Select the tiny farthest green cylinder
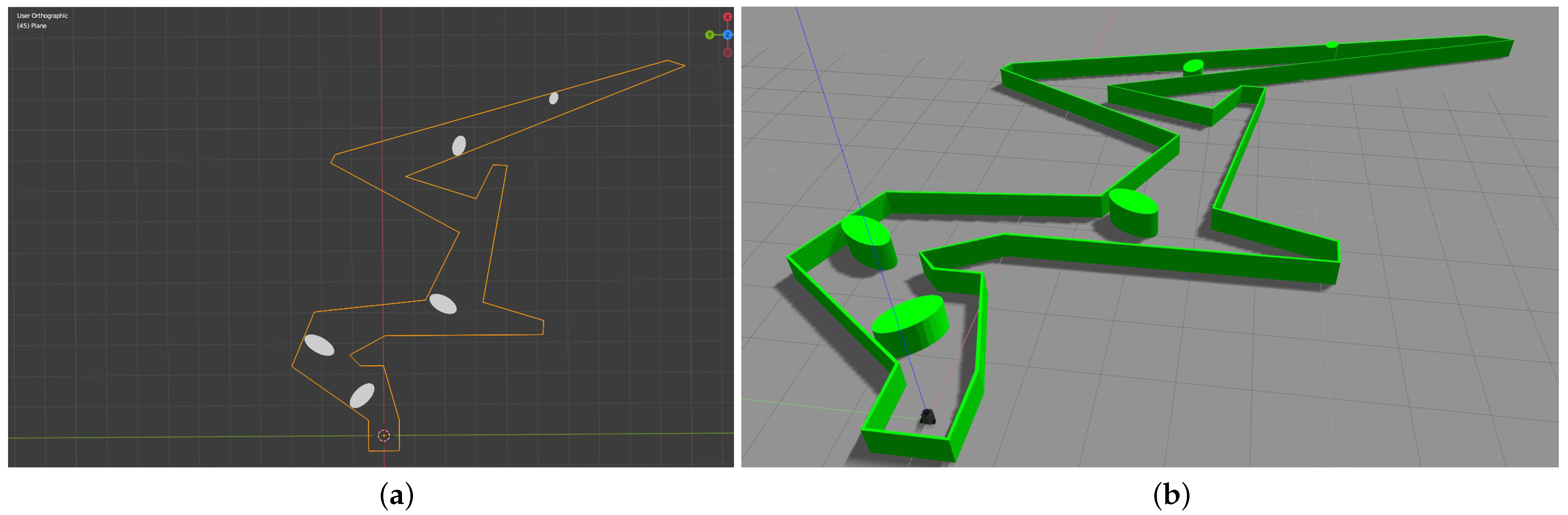 click(x=1332, y=44)
